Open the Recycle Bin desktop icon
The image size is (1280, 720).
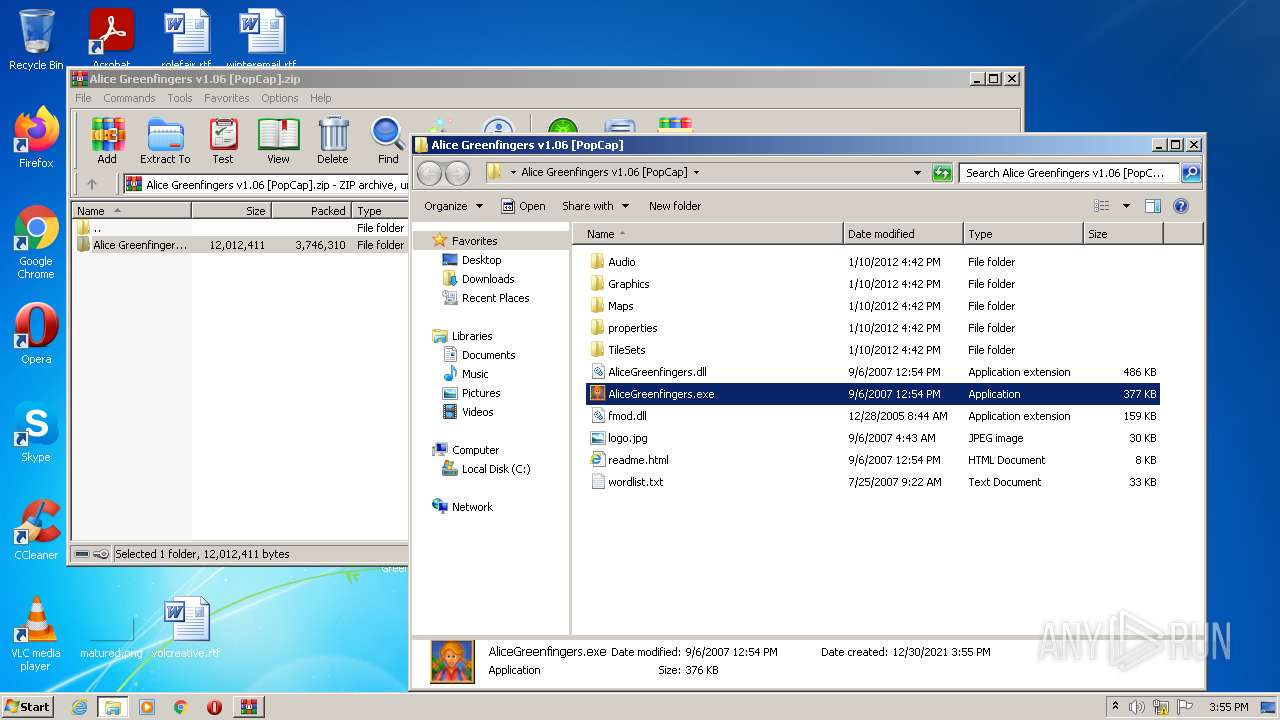click(x=36, y=39)
